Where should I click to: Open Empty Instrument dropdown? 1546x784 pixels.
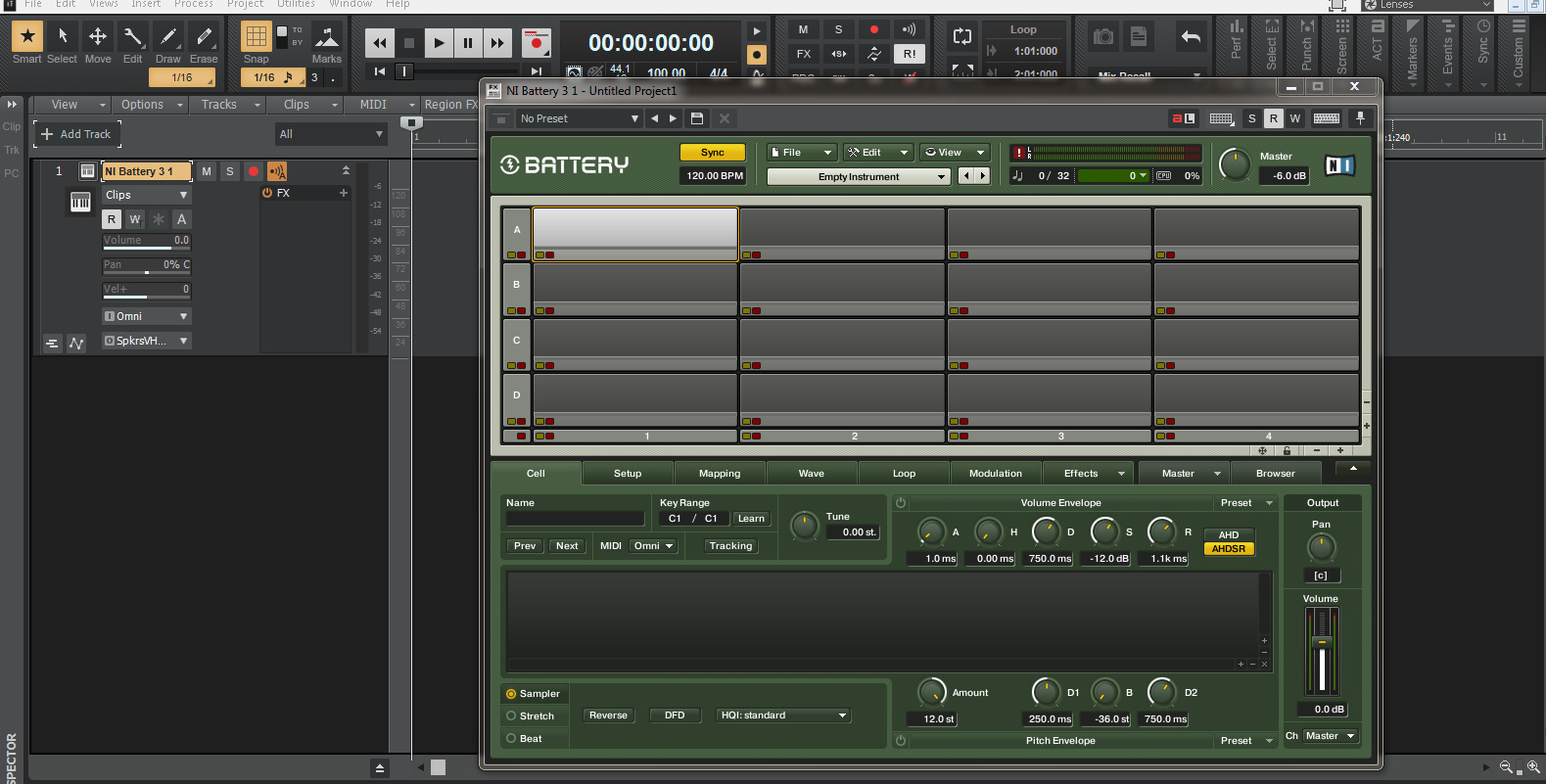click(x=859, y=177)
